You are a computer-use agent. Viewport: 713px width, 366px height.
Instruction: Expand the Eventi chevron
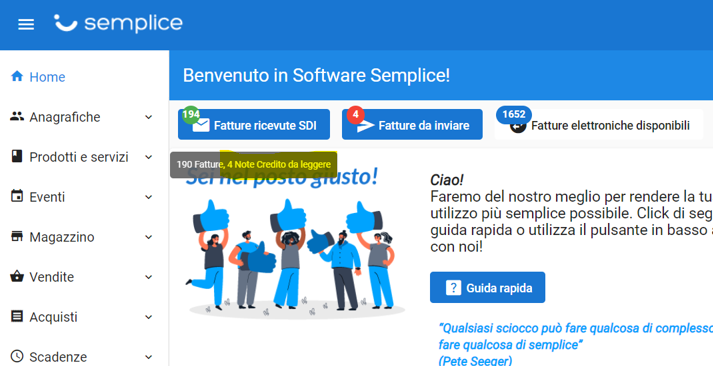[149, 197]
